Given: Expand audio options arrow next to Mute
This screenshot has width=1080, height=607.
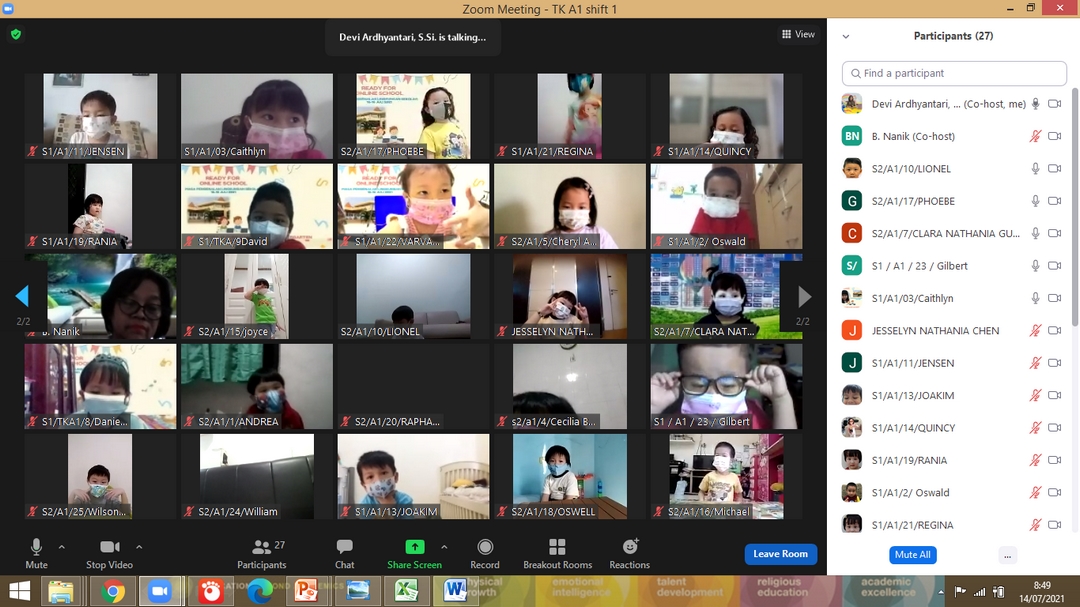Looking at the screenshot, I should [x=62, y=547].
